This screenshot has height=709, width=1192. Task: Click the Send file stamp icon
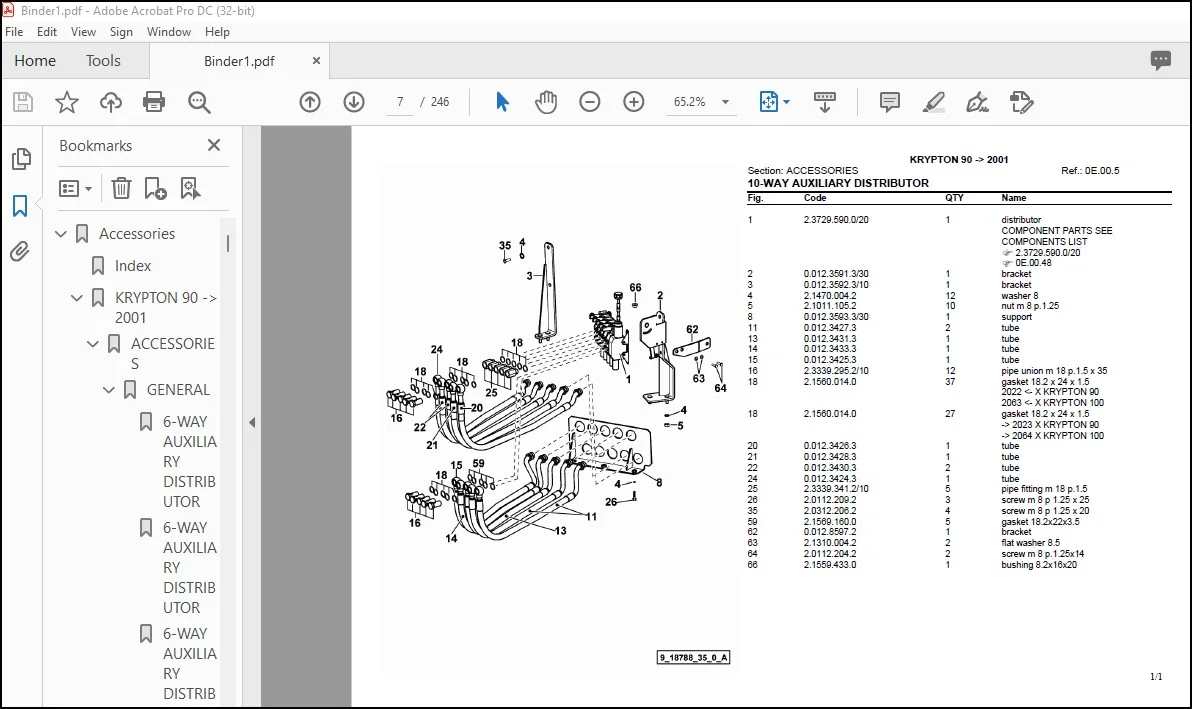point(1021,102)
